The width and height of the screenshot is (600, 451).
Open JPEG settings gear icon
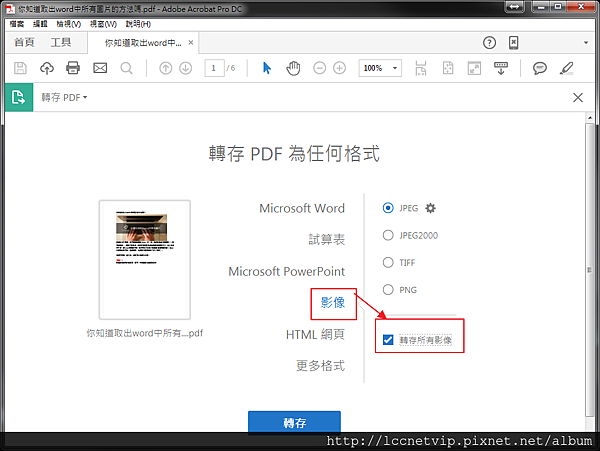point(431,208)
